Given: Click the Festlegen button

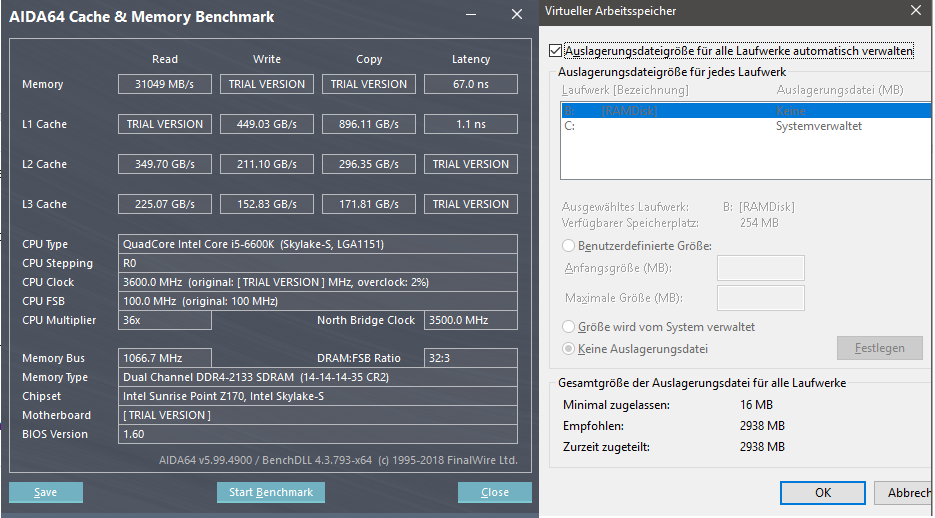Looking at the screenshot, I should 880,348.
